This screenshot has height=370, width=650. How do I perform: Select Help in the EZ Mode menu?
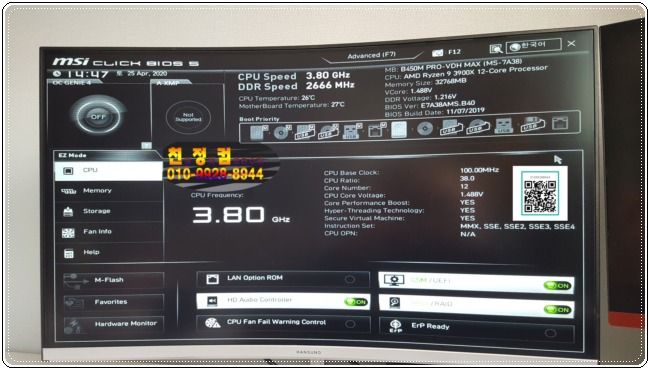[109, 253]
